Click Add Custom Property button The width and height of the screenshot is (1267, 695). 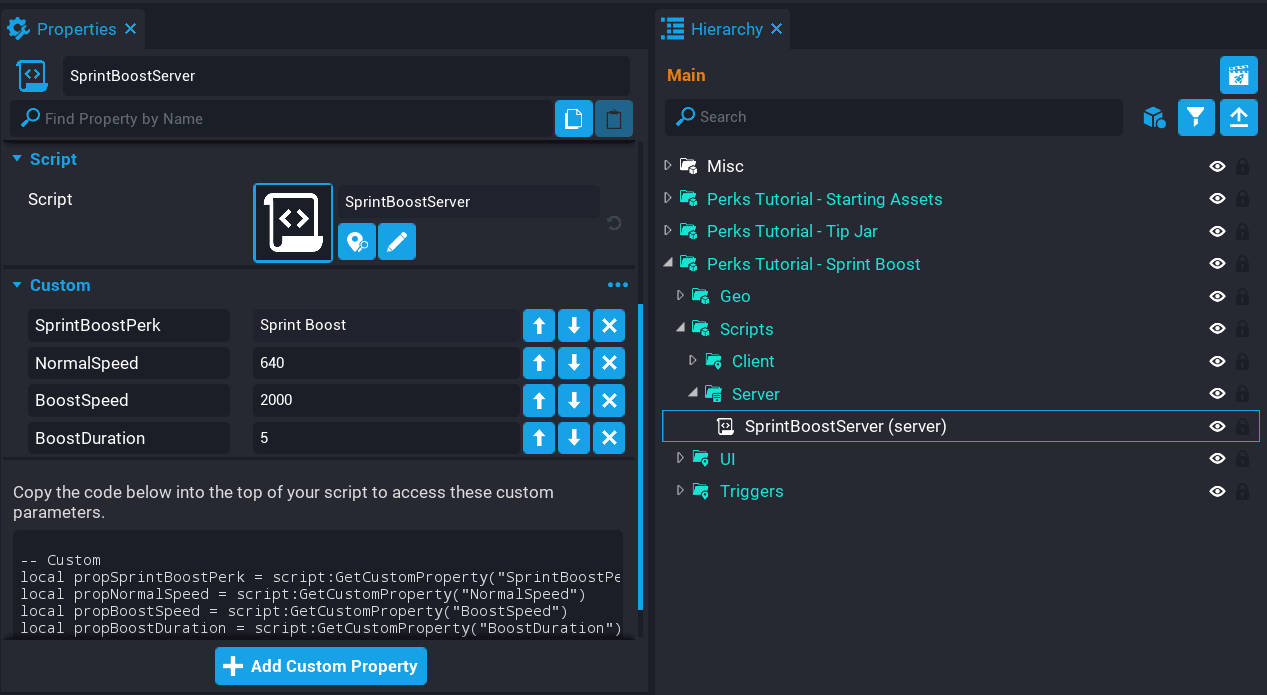pos(321,666)
